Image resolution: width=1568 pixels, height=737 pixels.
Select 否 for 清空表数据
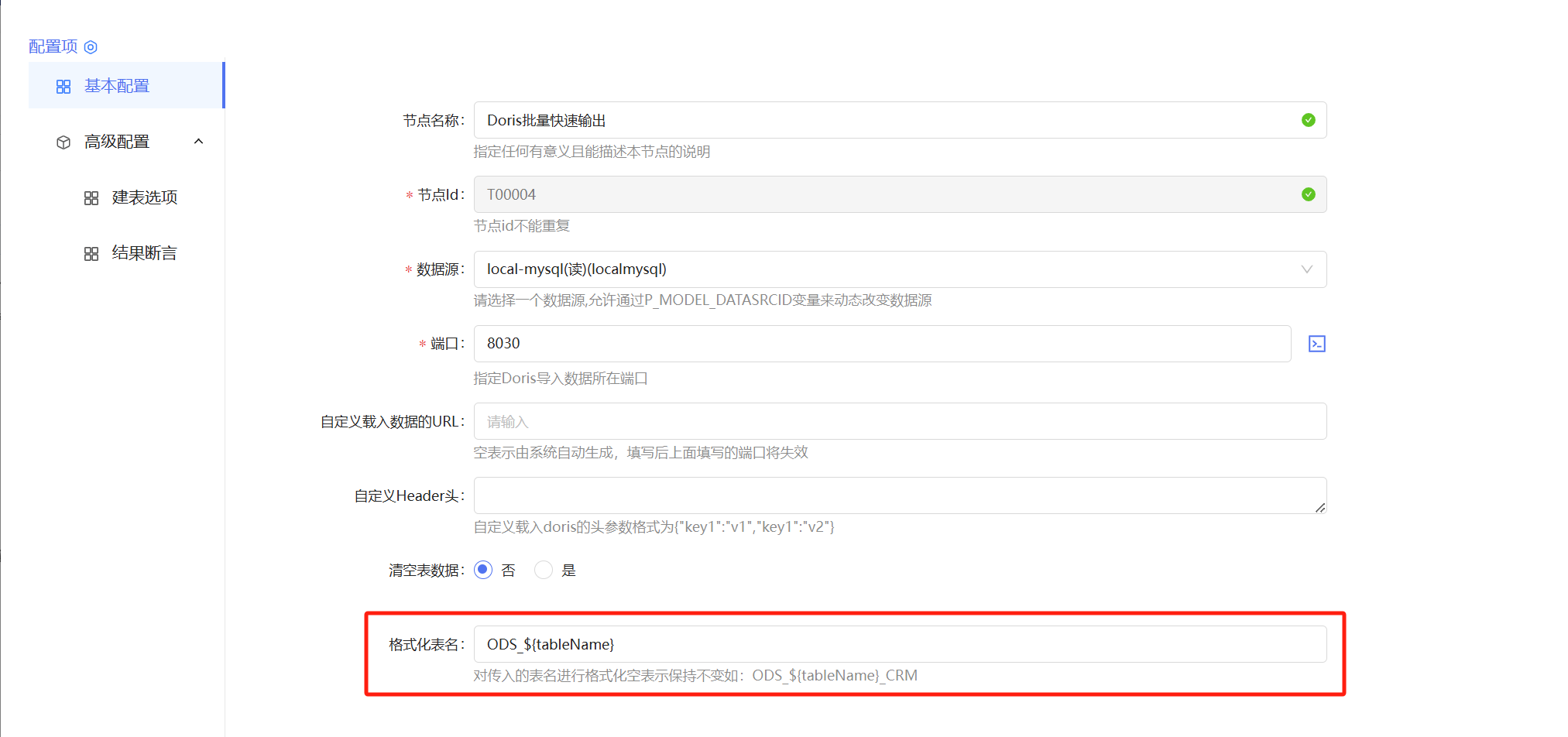coord(483,570)
